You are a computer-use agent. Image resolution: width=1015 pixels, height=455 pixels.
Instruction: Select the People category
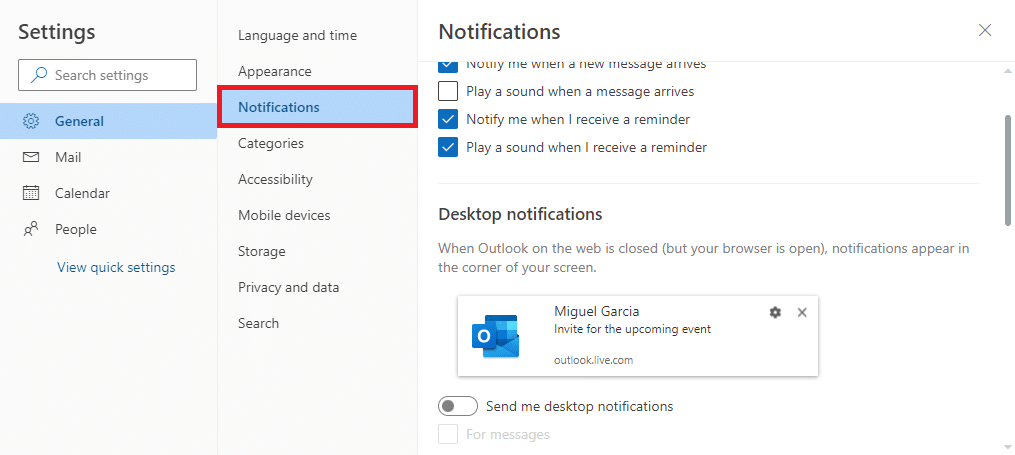coord(108,229)
